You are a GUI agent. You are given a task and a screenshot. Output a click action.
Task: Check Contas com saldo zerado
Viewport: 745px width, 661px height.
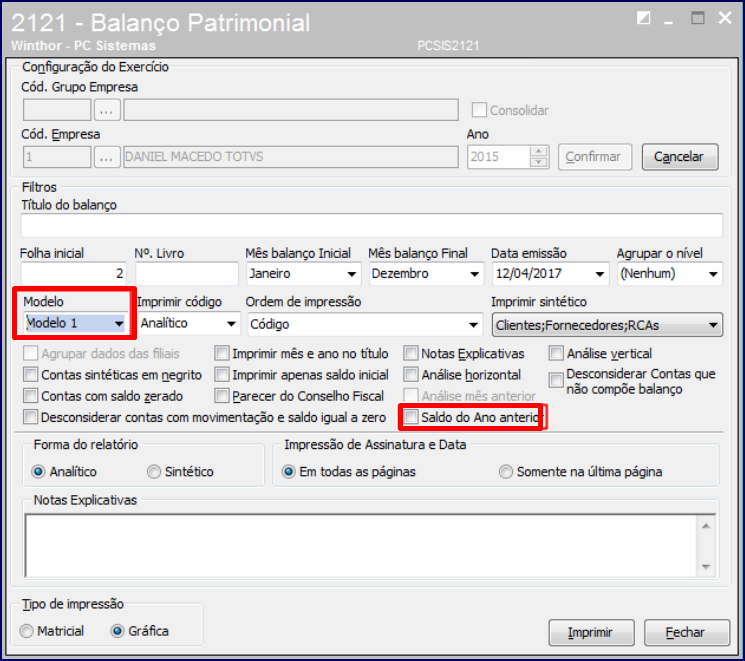[x=30, y=395]
